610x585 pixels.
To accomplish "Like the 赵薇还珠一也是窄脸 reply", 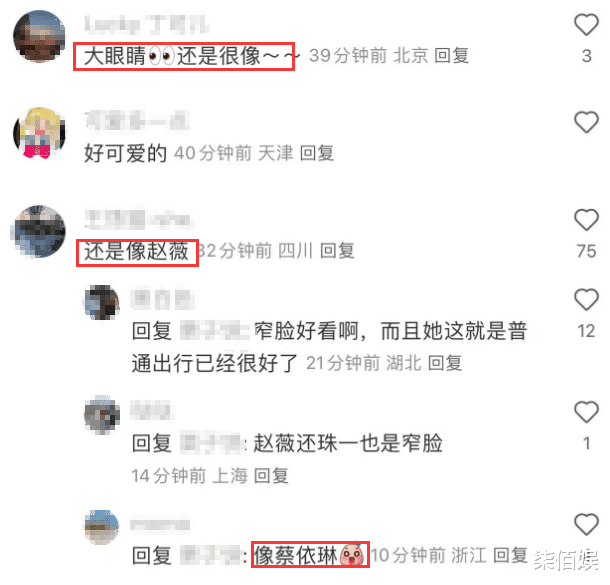I will (x=586, y=412).
